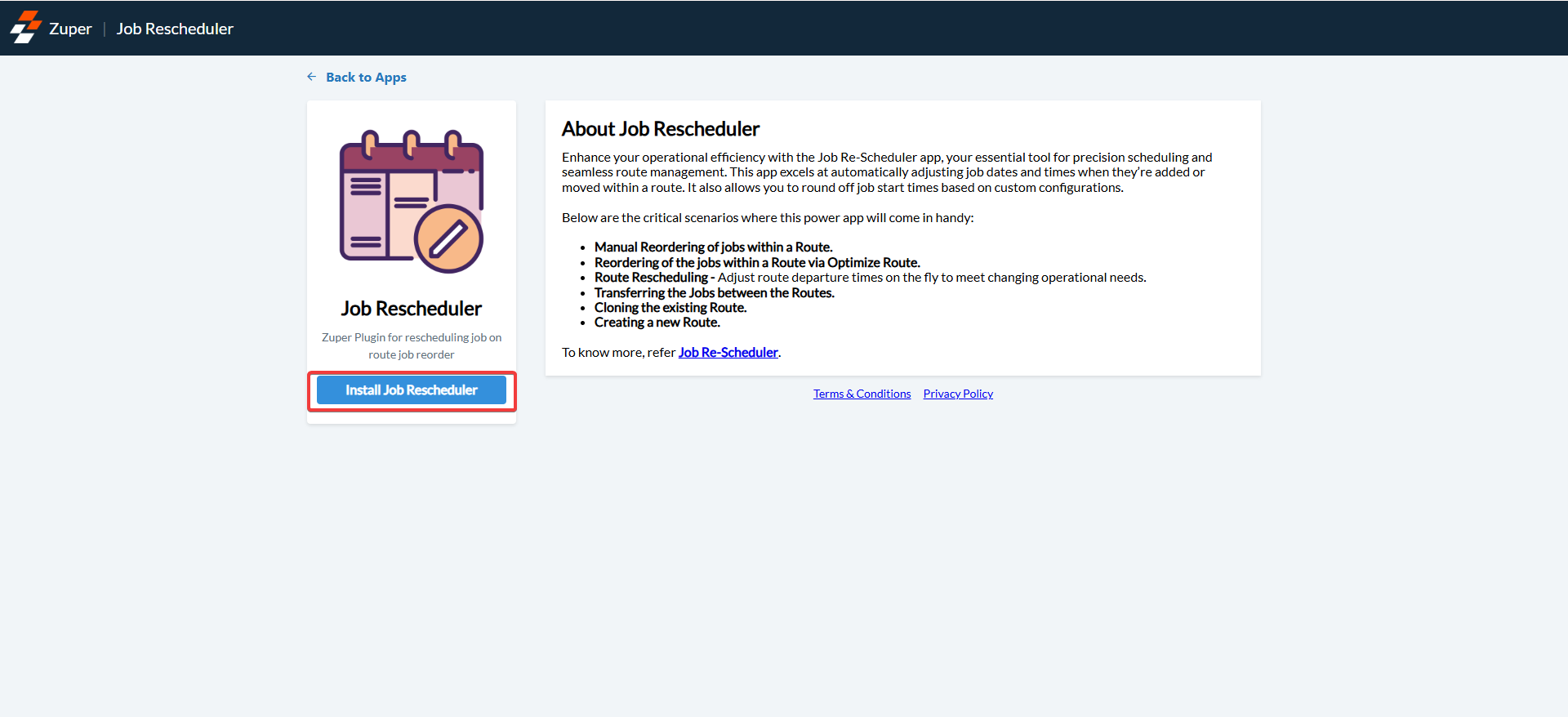
Task: Click the Below are the critical scenarios sentence
Action: tap(768, 218)
